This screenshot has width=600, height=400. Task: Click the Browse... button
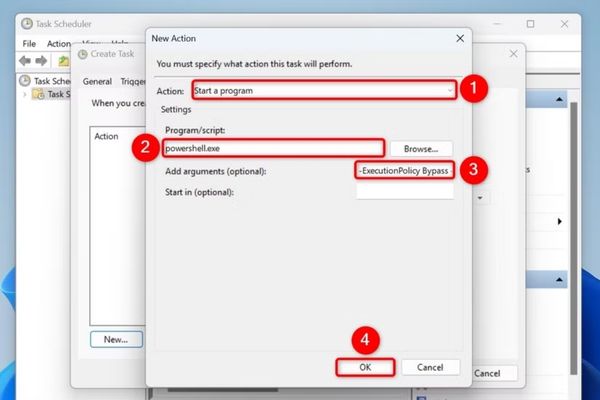pyautogui.click(x=421, y=148)
